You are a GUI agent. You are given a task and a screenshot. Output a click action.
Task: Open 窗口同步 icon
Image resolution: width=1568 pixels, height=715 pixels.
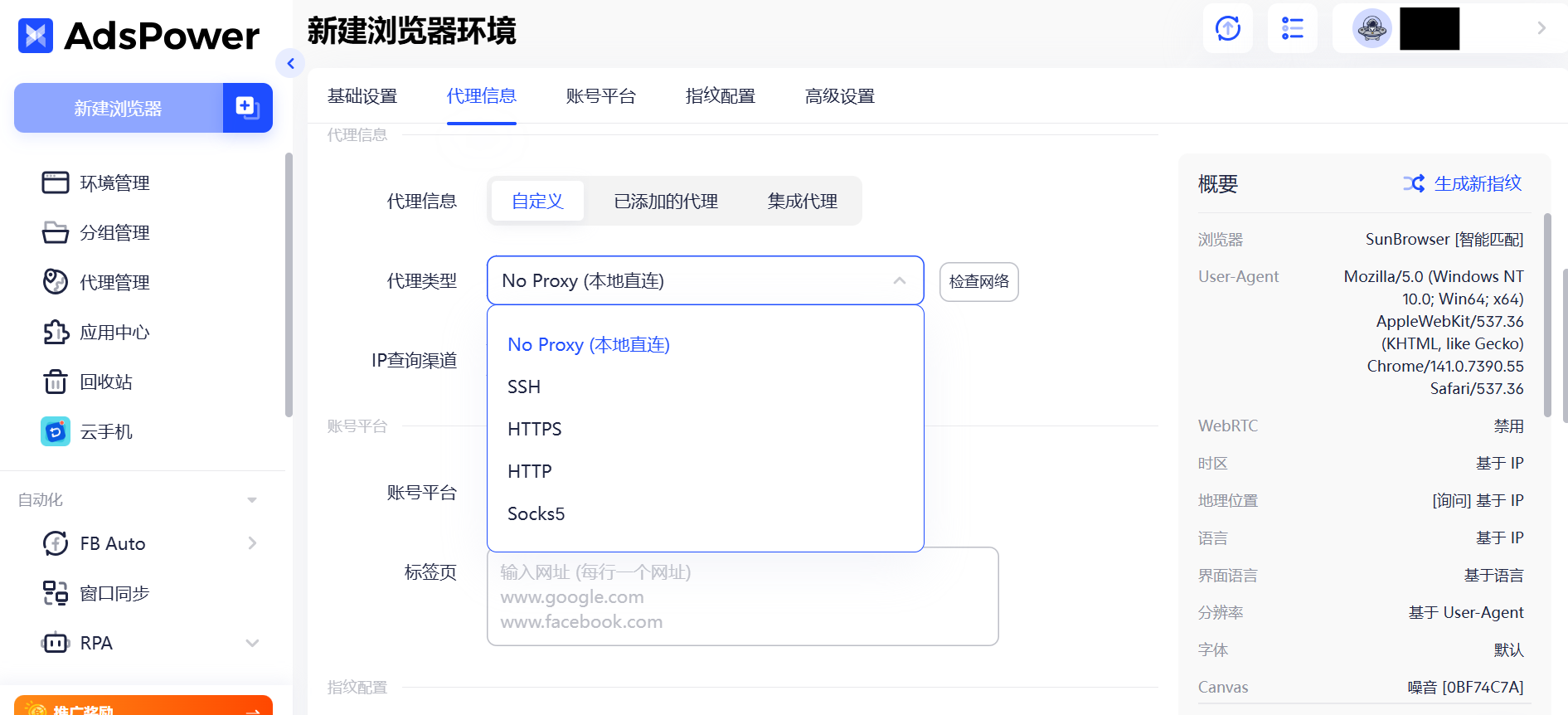(x=56, y=593)
